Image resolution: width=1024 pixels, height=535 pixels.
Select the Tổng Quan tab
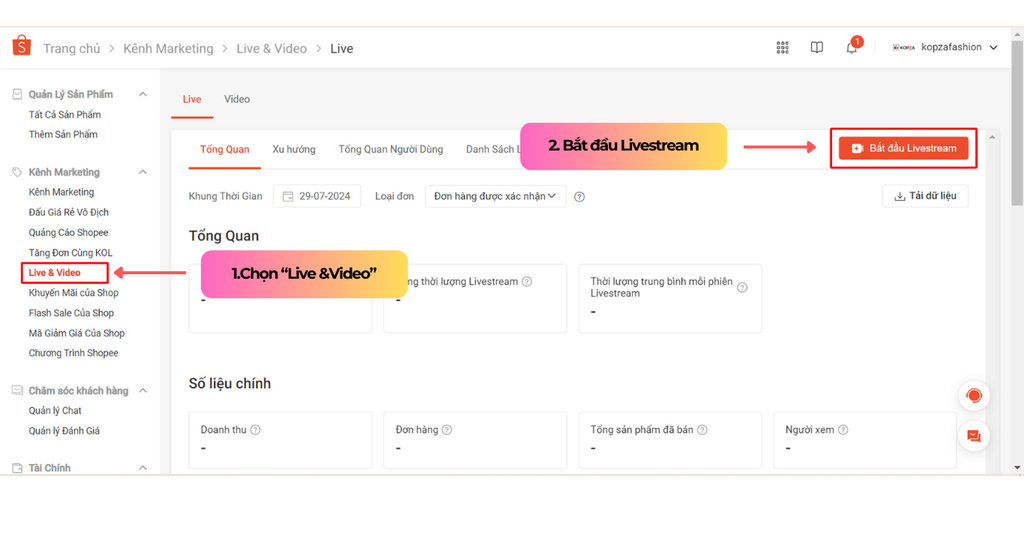pyautogui.click(x=225, y=150)
